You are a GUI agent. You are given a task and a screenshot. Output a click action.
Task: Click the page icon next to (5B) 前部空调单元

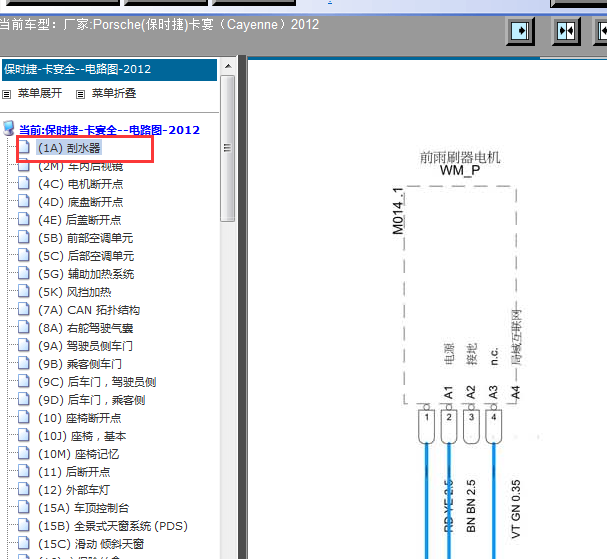pos(24,237)
